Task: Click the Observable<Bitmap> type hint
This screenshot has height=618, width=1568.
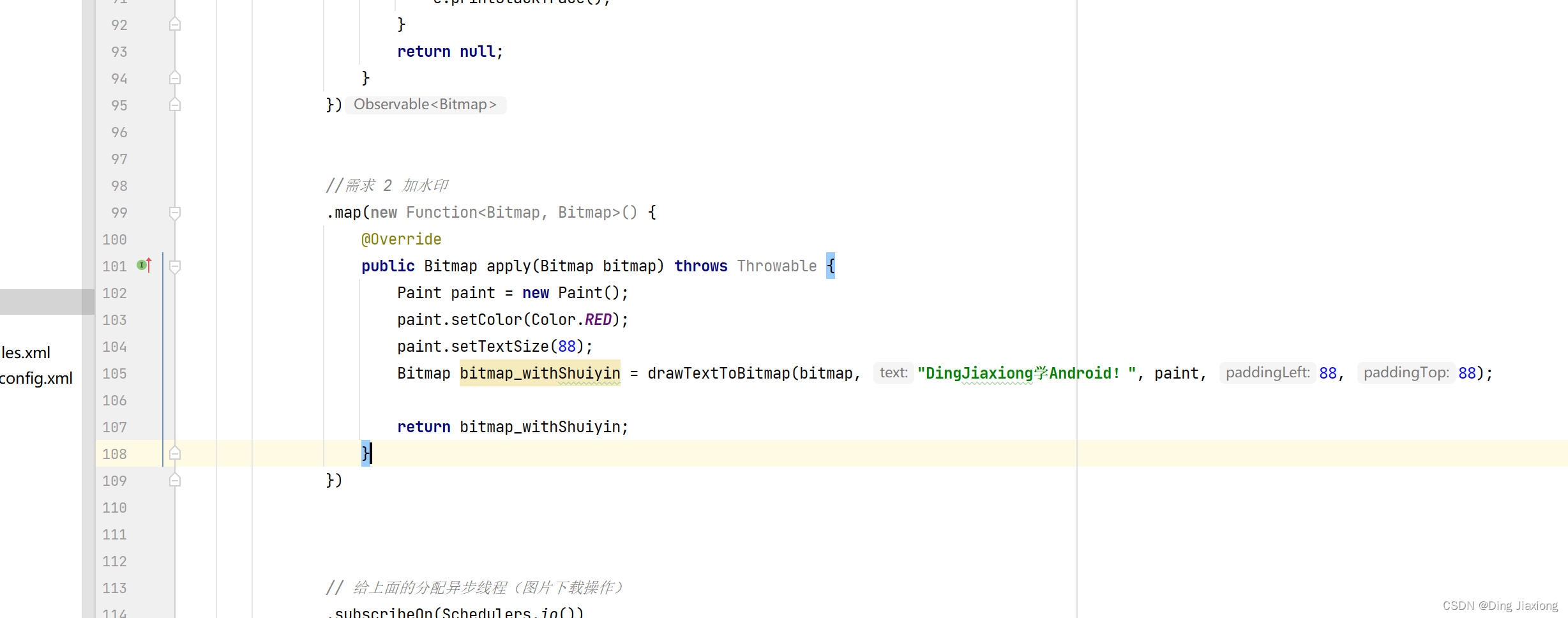Action: click(425, 105)
